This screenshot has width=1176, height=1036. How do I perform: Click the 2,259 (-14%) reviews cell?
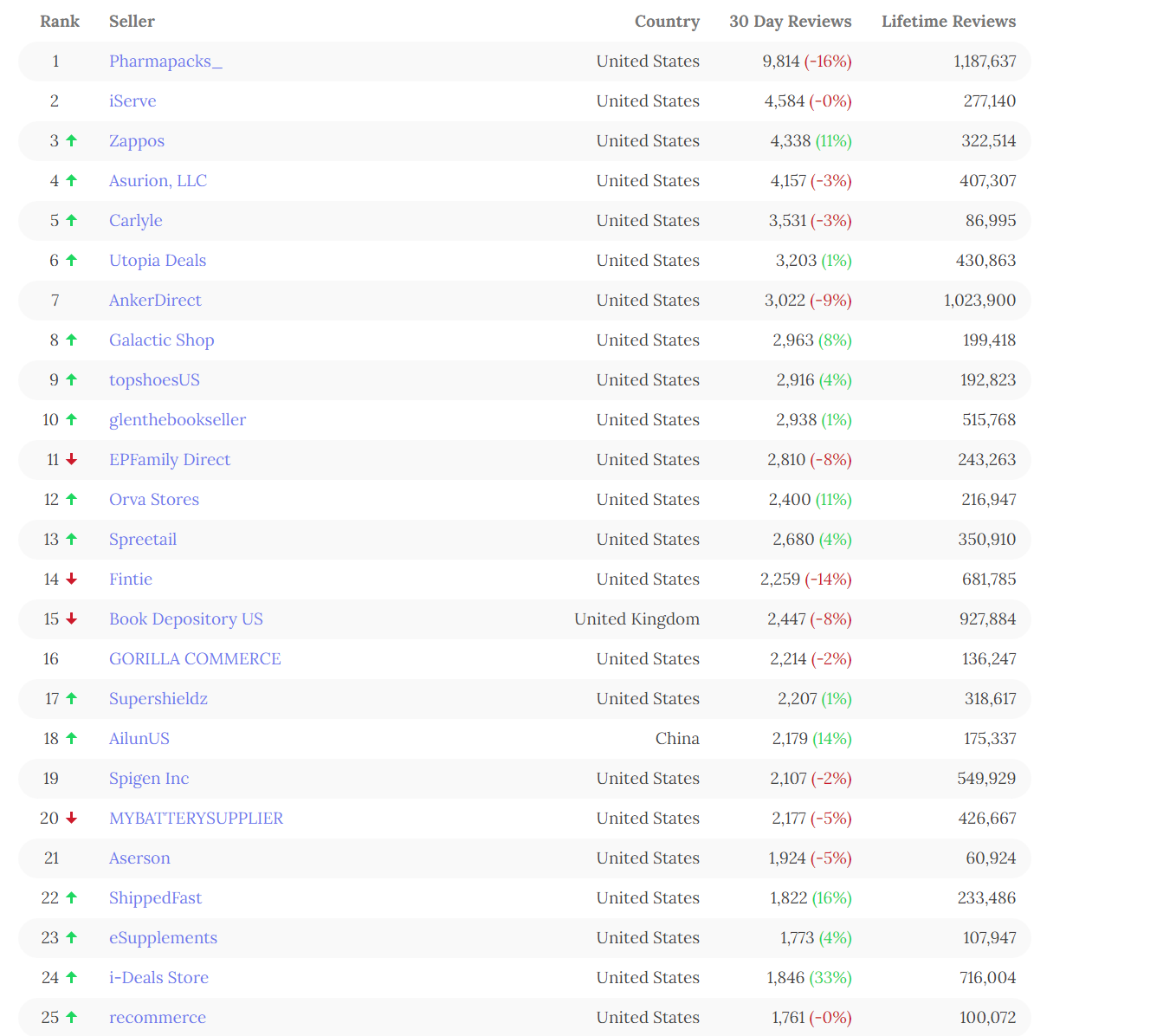tap(806, 580)
